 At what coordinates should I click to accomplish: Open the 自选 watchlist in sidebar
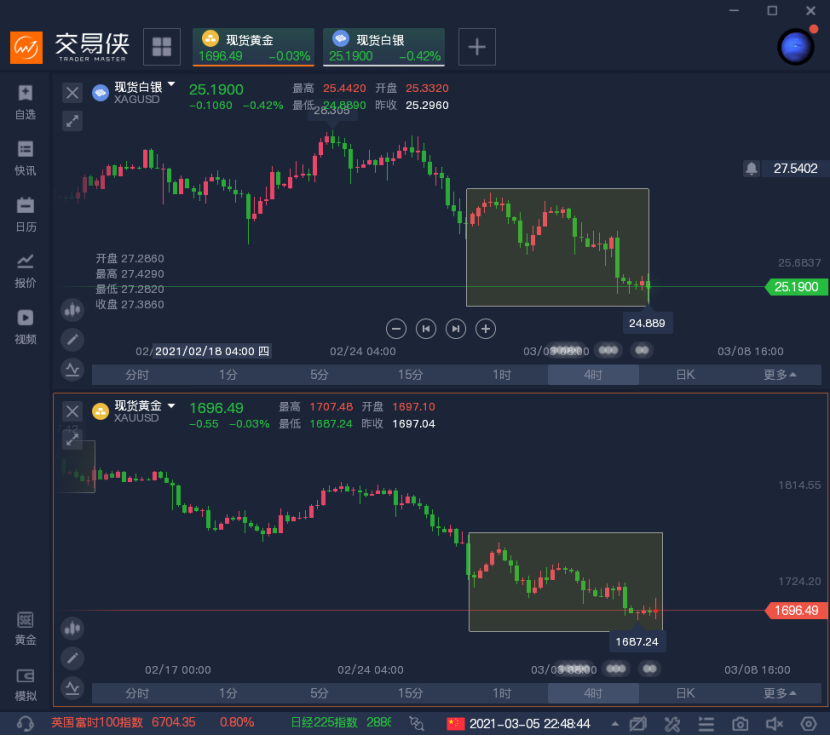click(25, 102)
